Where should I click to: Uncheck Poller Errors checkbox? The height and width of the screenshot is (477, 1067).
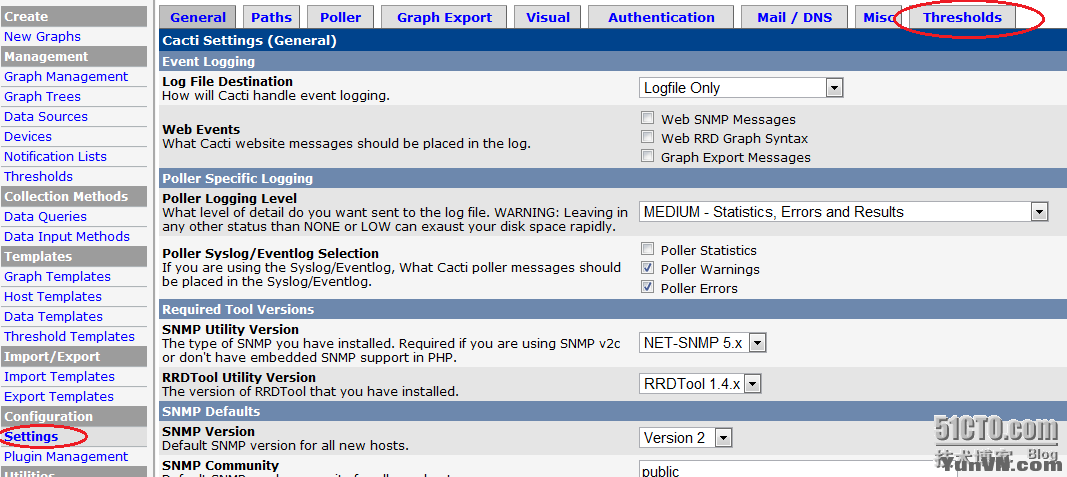pos(648,288)
